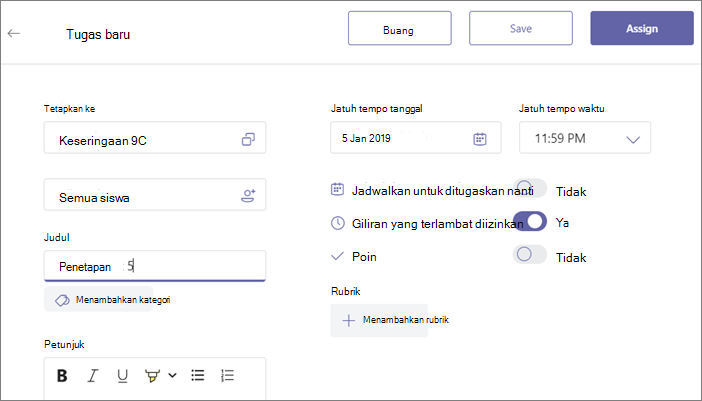
Task: Click the 5 Jan 2019 due date field
Action: (x=415, y=137)
